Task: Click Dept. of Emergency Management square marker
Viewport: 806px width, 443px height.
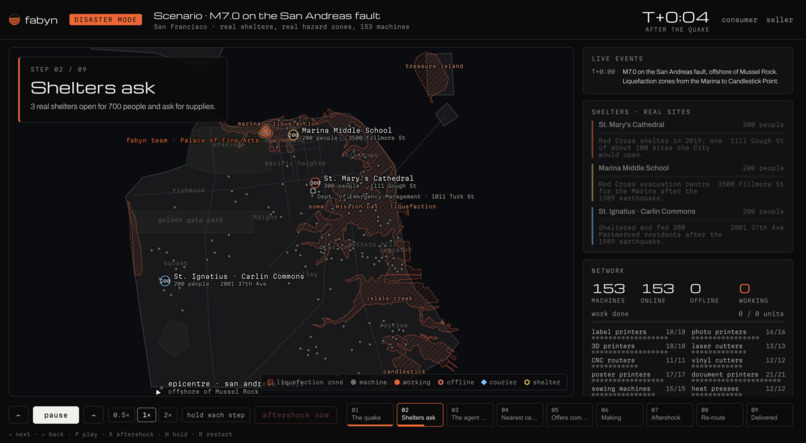Action: pos(313,191)
